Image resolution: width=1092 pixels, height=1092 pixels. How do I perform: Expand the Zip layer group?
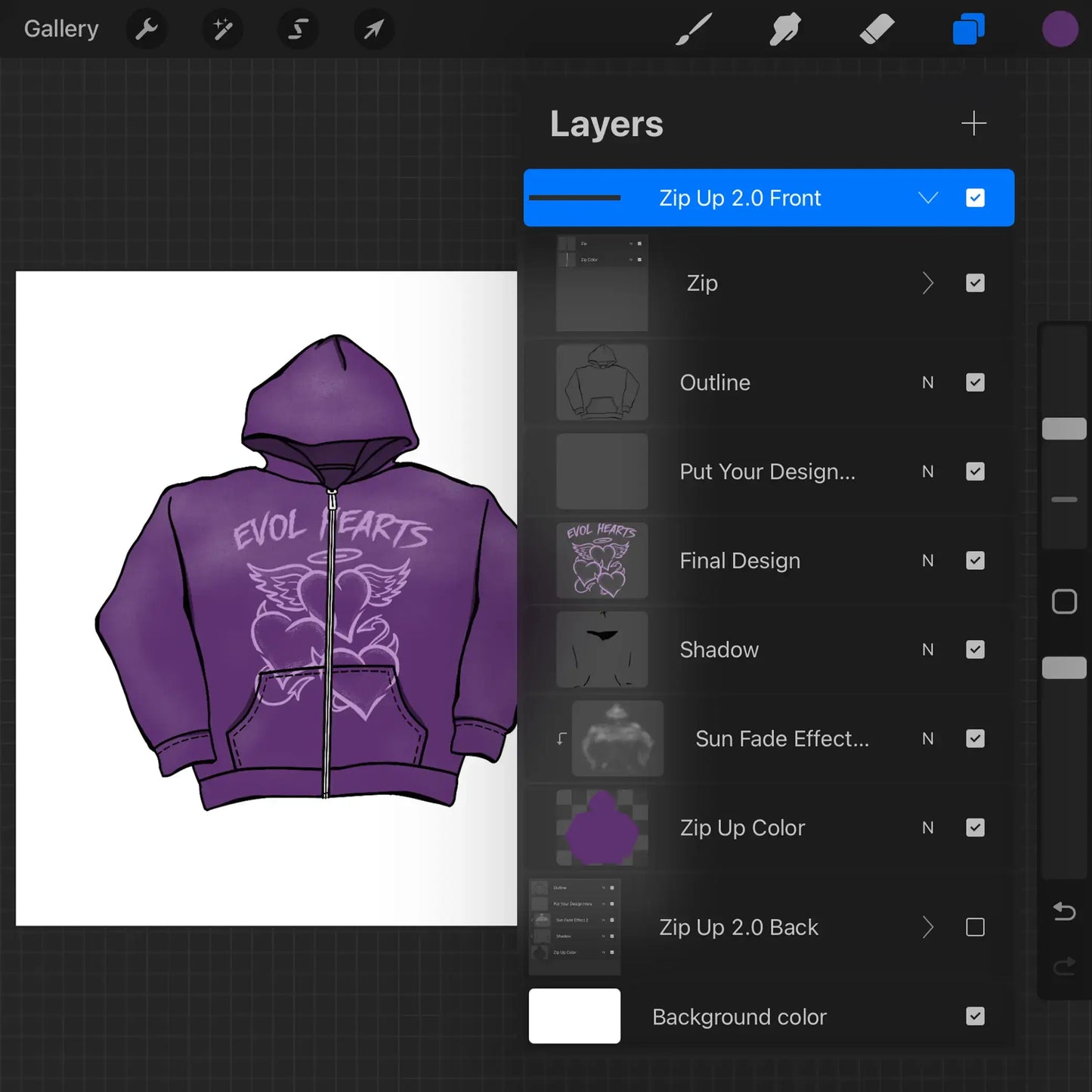(928, 283)
